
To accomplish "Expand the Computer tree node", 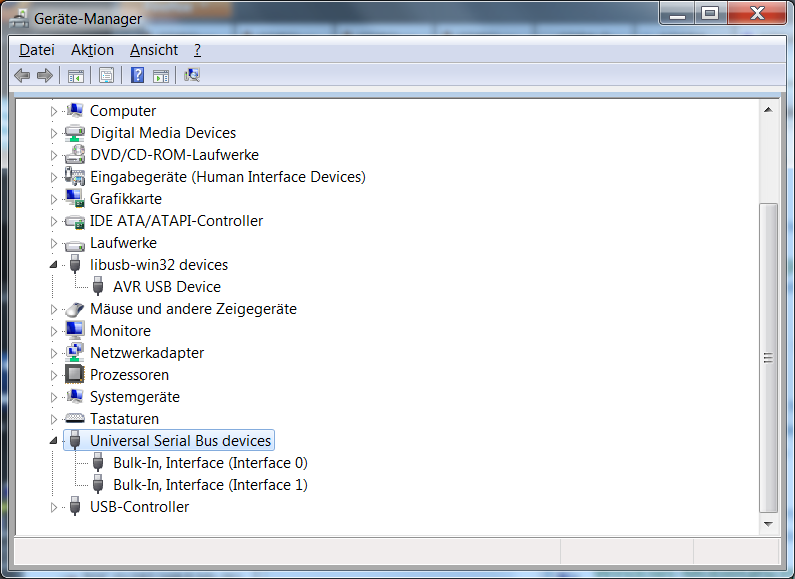I will coord(54,111).
